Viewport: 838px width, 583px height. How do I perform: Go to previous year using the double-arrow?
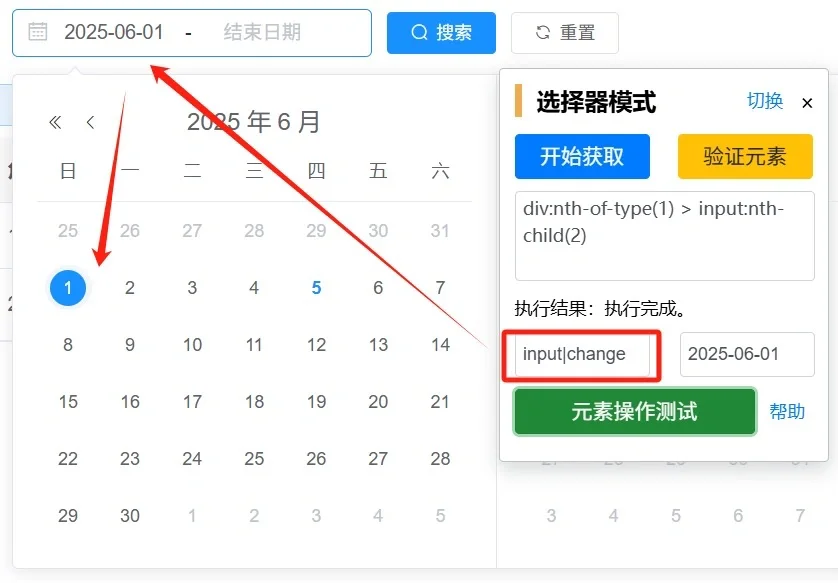point(55,121)
